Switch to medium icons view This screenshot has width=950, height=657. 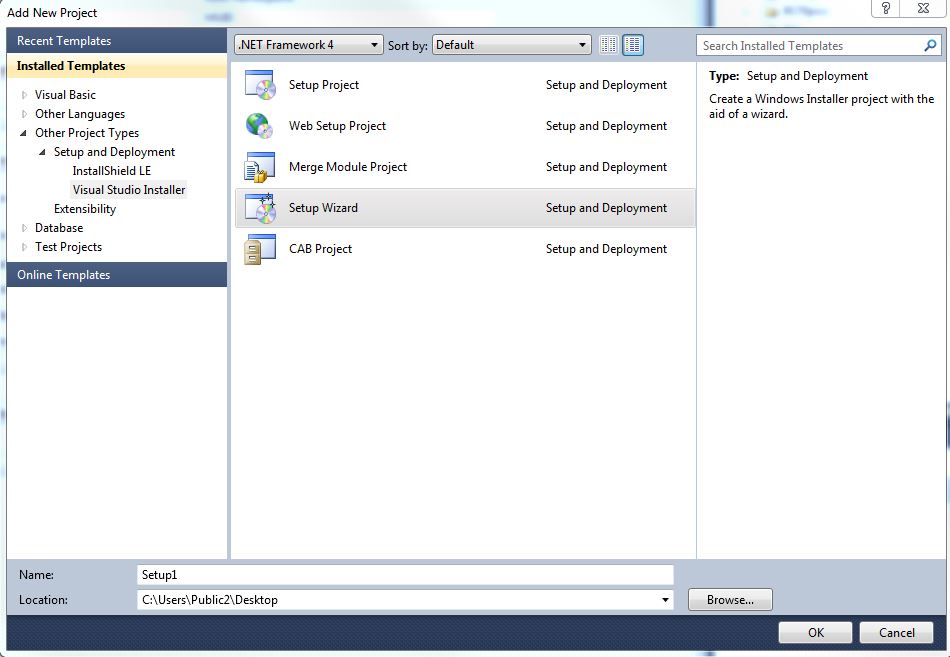633,45
